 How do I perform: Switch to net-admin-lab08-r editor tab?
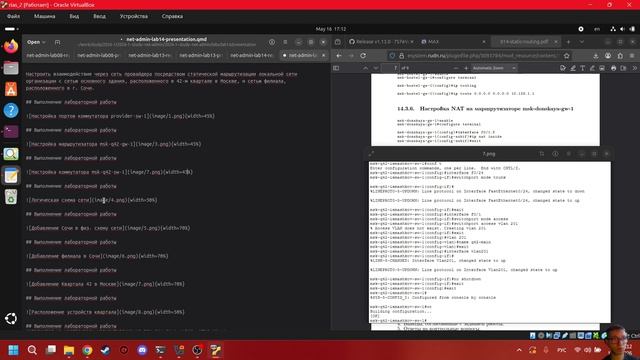tap(48, 55)
